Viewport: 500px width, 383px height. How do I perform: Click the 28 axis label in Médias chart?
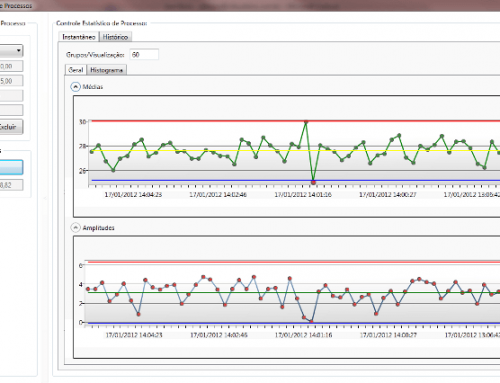coord(82,146)
